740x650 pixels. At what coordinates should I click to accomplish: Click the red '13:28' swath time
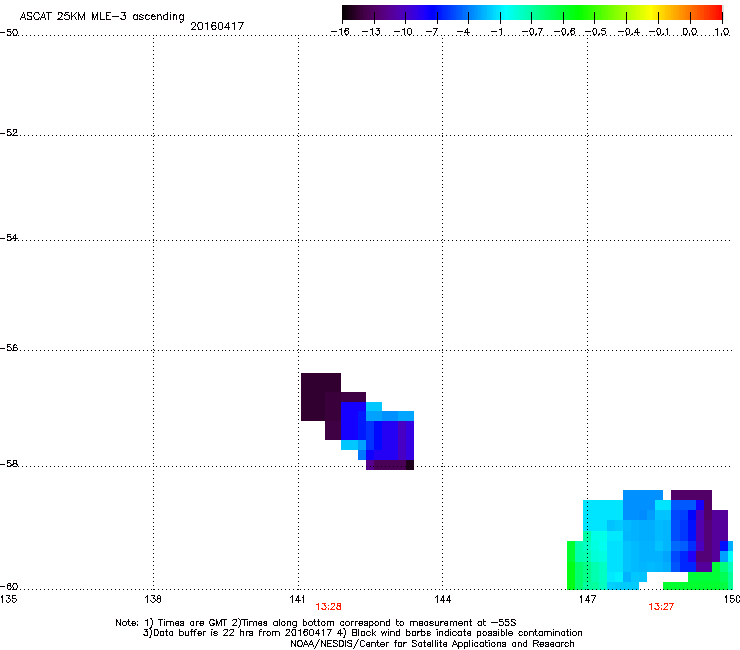tap(328, 607)
